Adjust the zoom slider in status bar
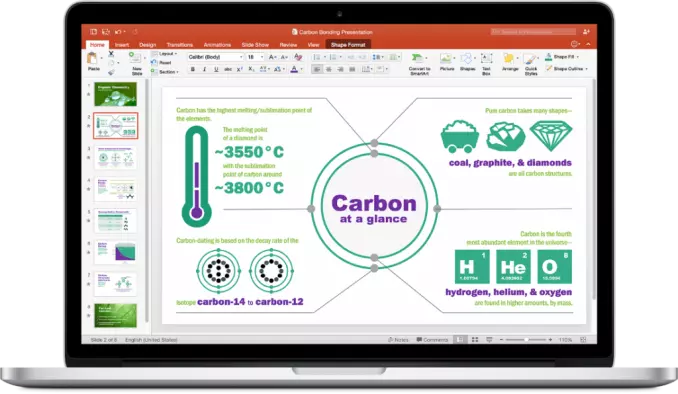Viewport: 678px width, 394px height. click(x=526, y=340)
